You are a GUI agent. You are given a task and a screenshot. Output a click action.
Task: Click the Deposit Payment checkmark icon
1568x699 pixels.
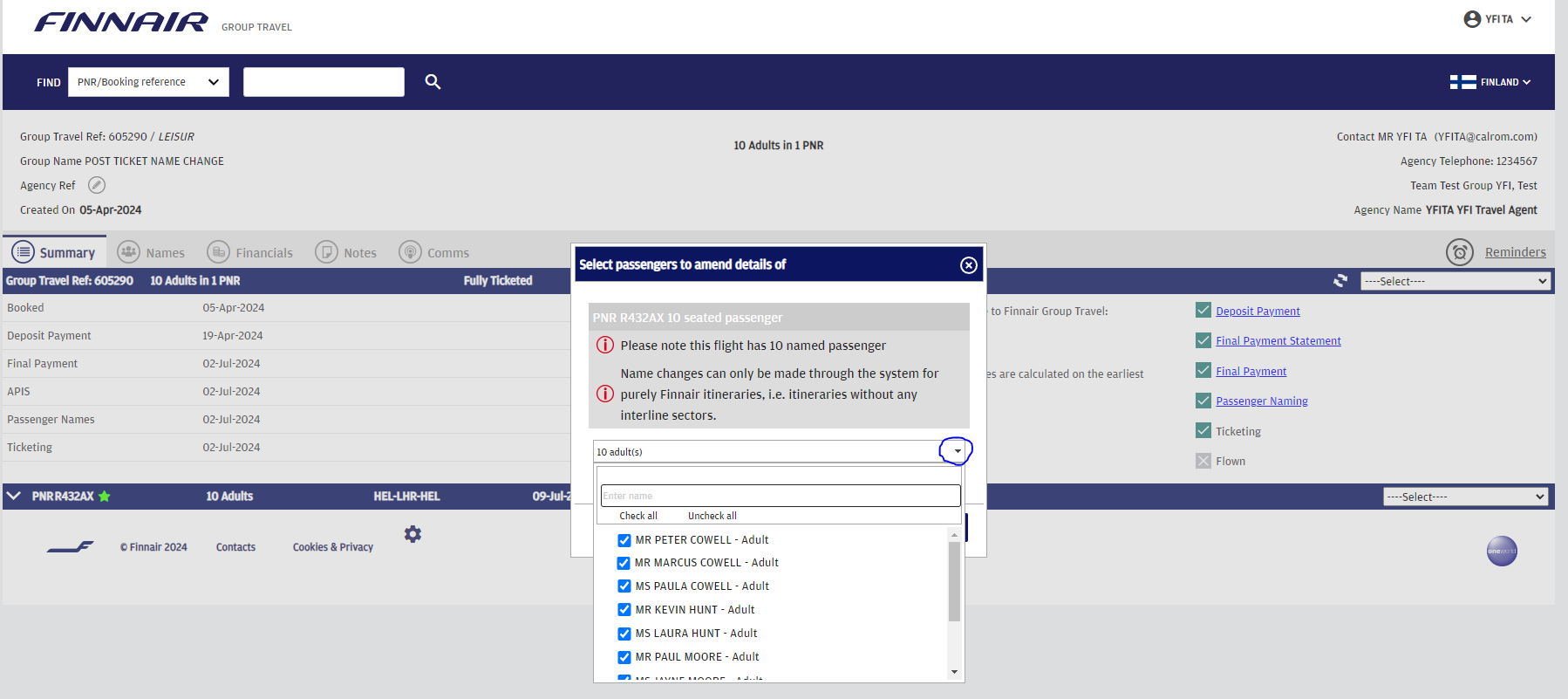pyautogui.click(x=1203, y=310)
